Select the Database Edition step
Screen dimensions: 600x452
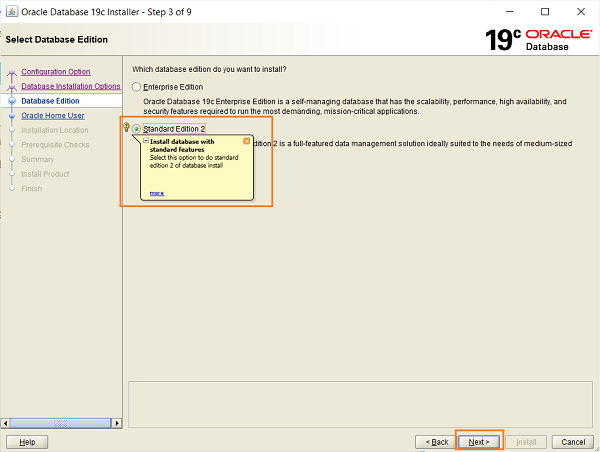coord(50,101)
